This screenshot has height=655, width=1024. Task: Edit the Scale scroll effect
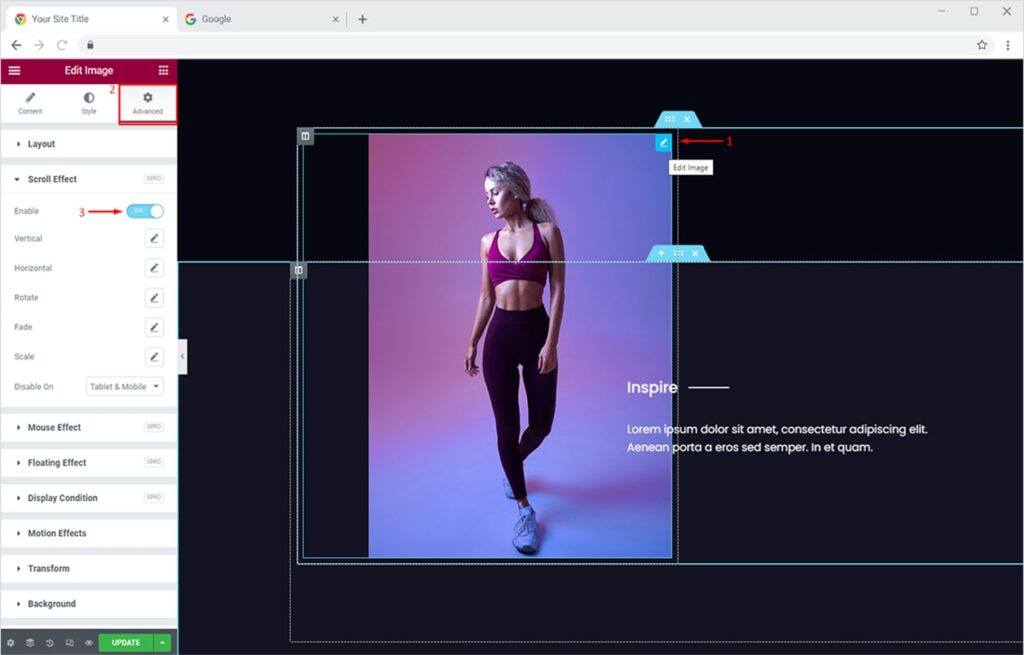point(154,357)
